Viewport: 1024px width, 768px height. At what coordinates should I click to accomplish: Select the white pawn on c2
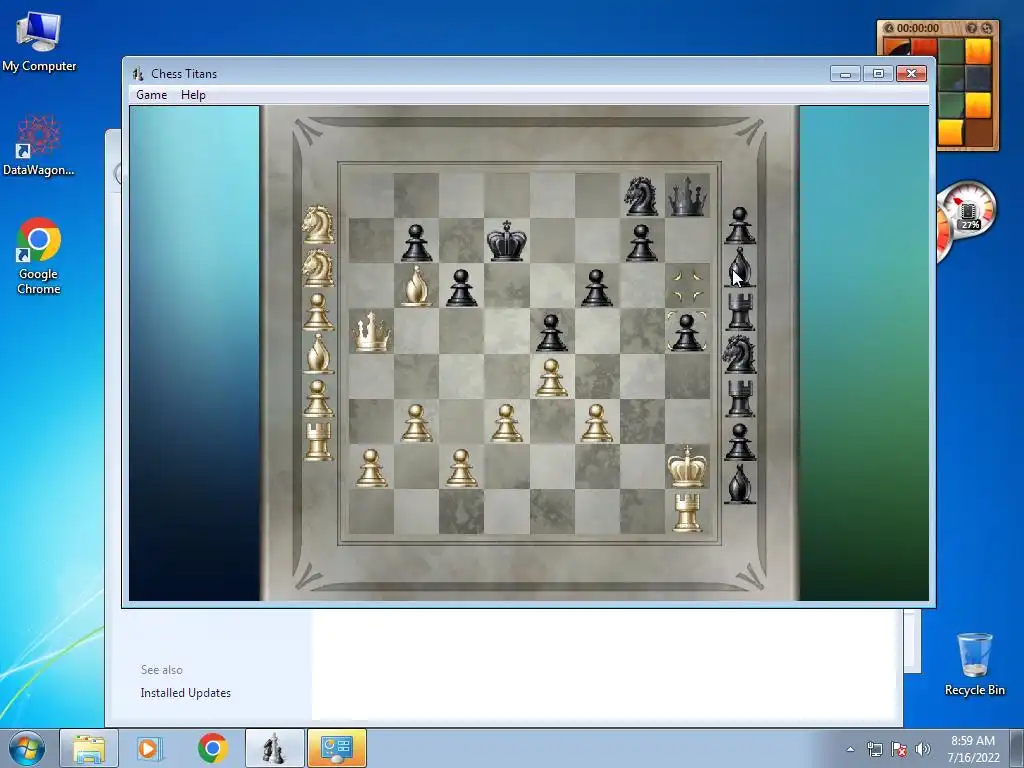click(462, 468)
